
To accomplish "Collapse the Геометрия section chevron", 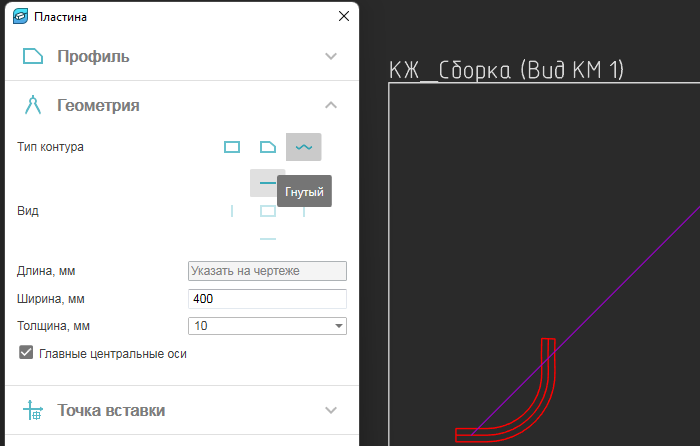I will (x=331, y=105).
